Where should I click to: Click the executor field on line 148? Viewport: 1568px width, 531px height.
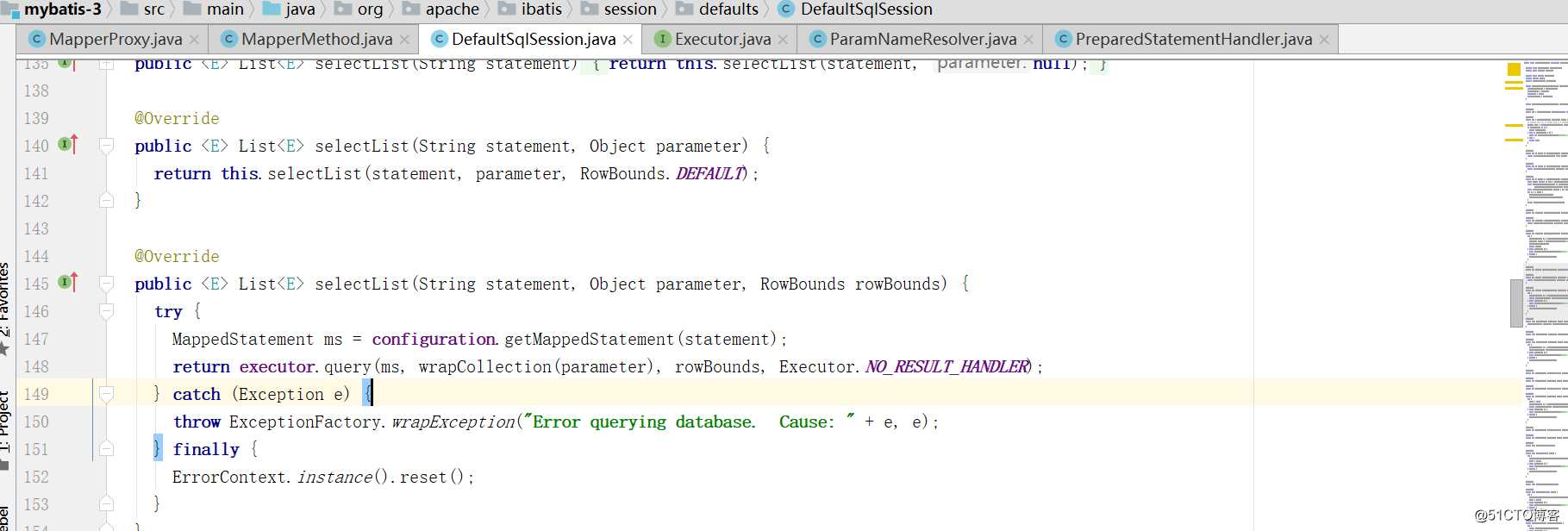pyautogui.click(x=277, y=366)
